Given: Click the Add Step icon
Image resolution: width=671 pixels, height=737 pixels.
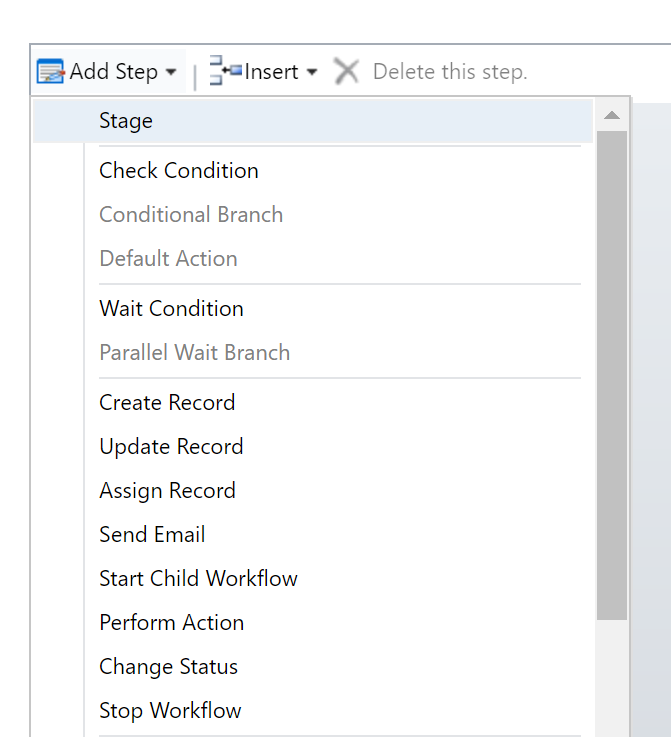Looking at the screenshot, I should tap(50, 72).
